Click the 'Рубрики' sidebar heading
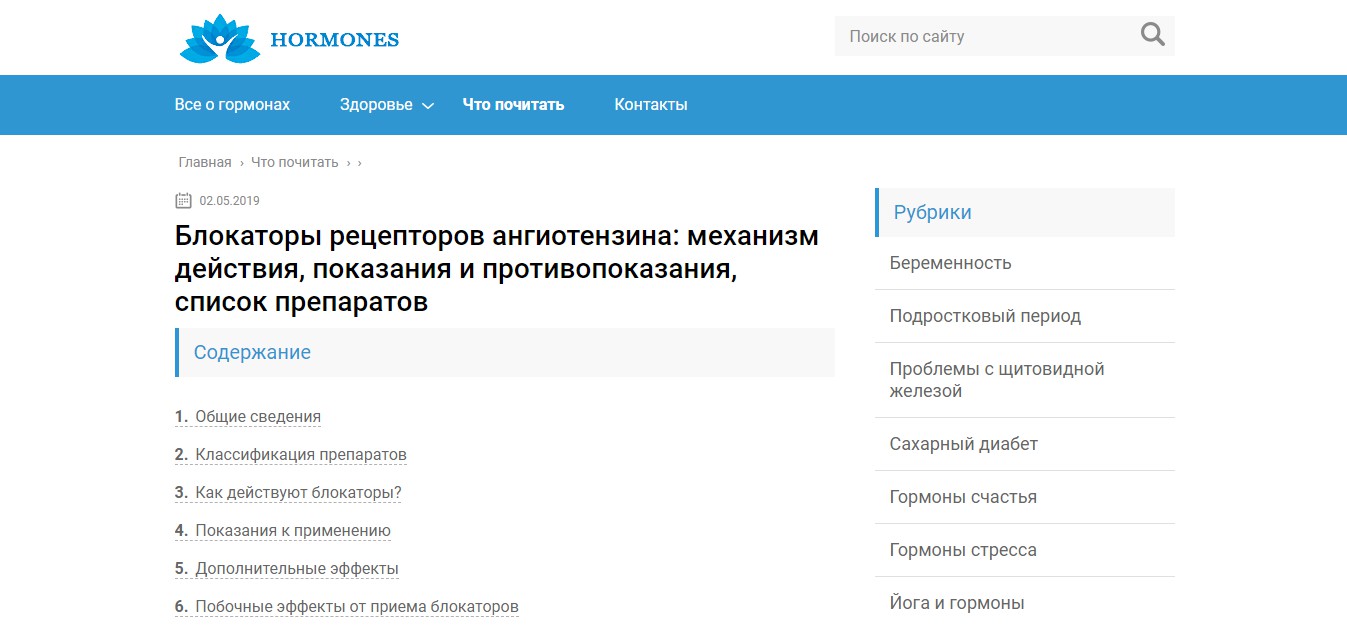Viewport: 1347px width, 628px height. (x=932, y=212)
